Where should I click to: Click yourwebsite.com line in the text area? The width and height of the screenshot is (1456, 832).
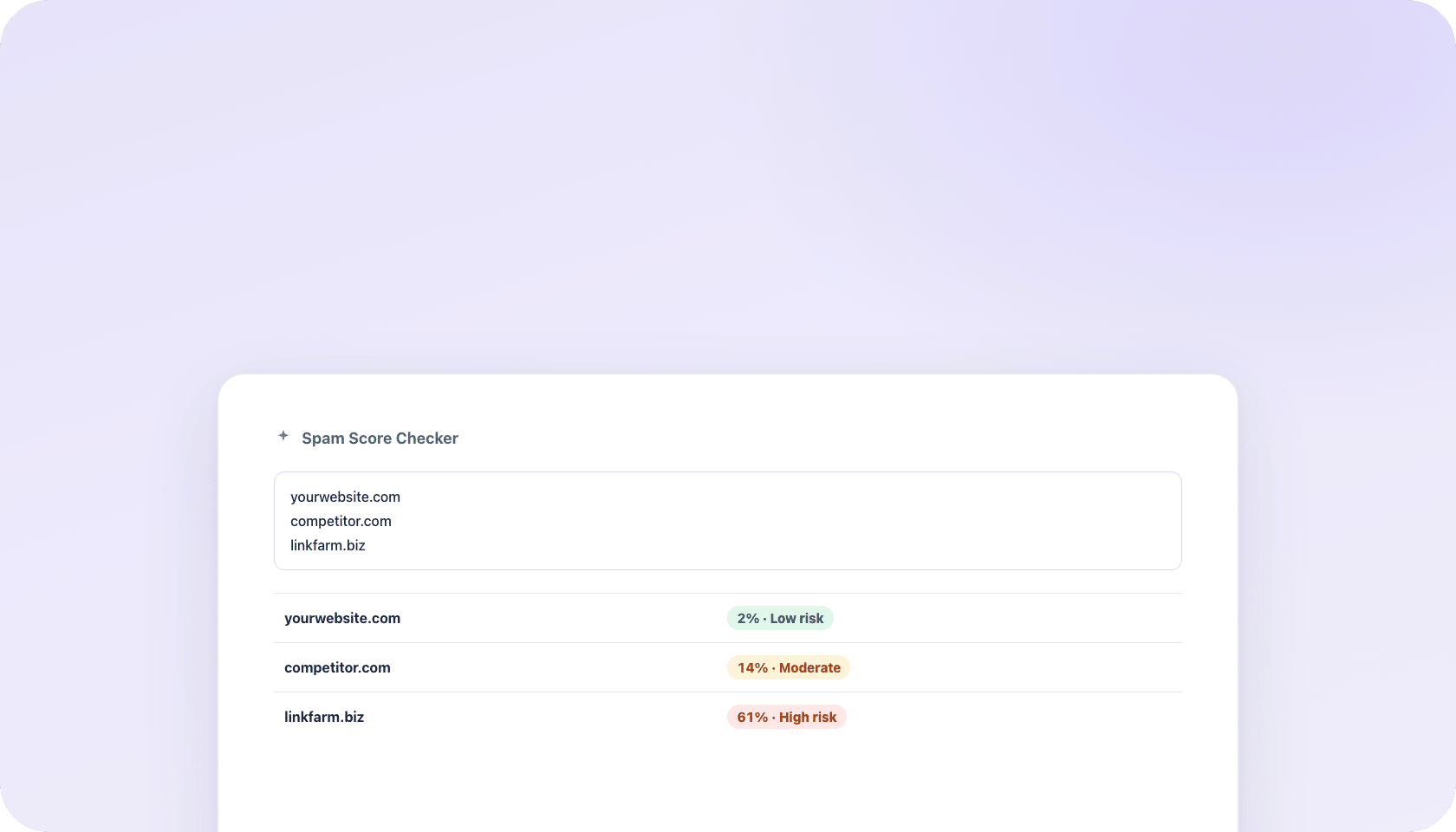tap(345, 497)
